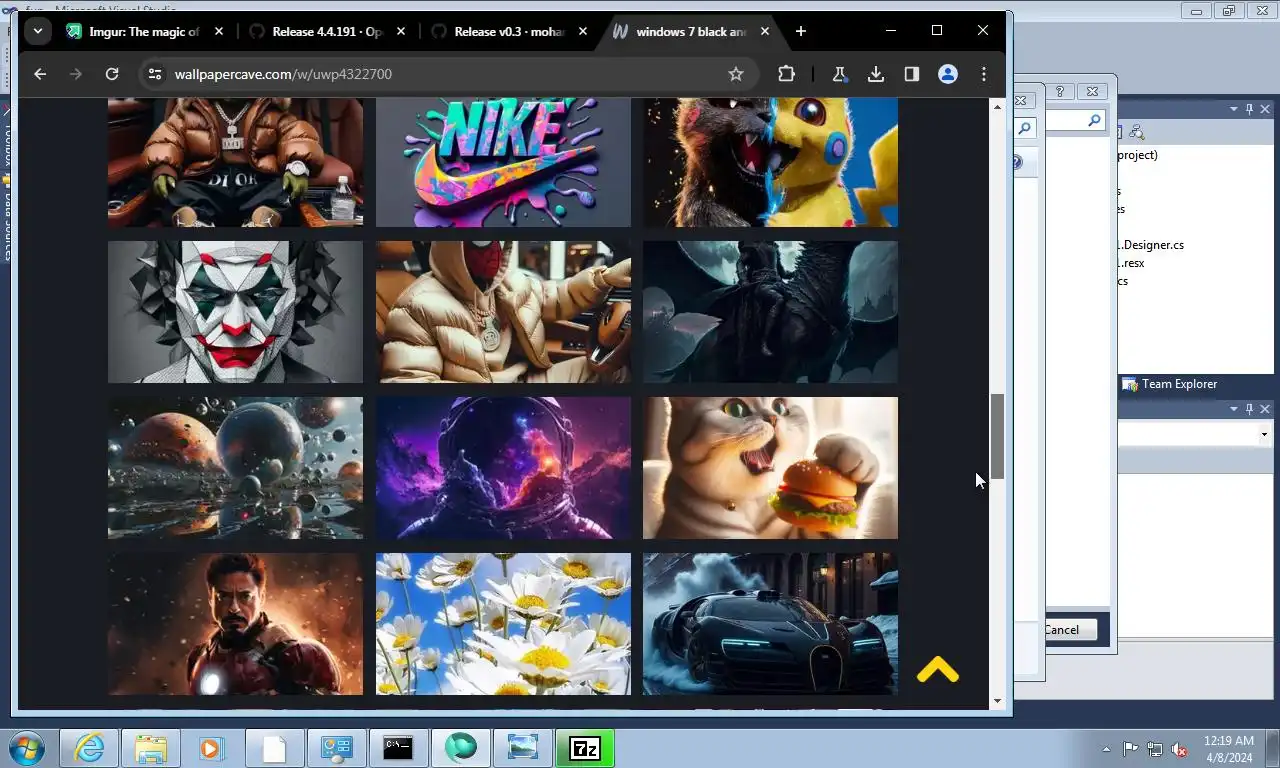1280x768 pixels.
Task: Click the page scrollbar up arrow
Action: point(997,105)
